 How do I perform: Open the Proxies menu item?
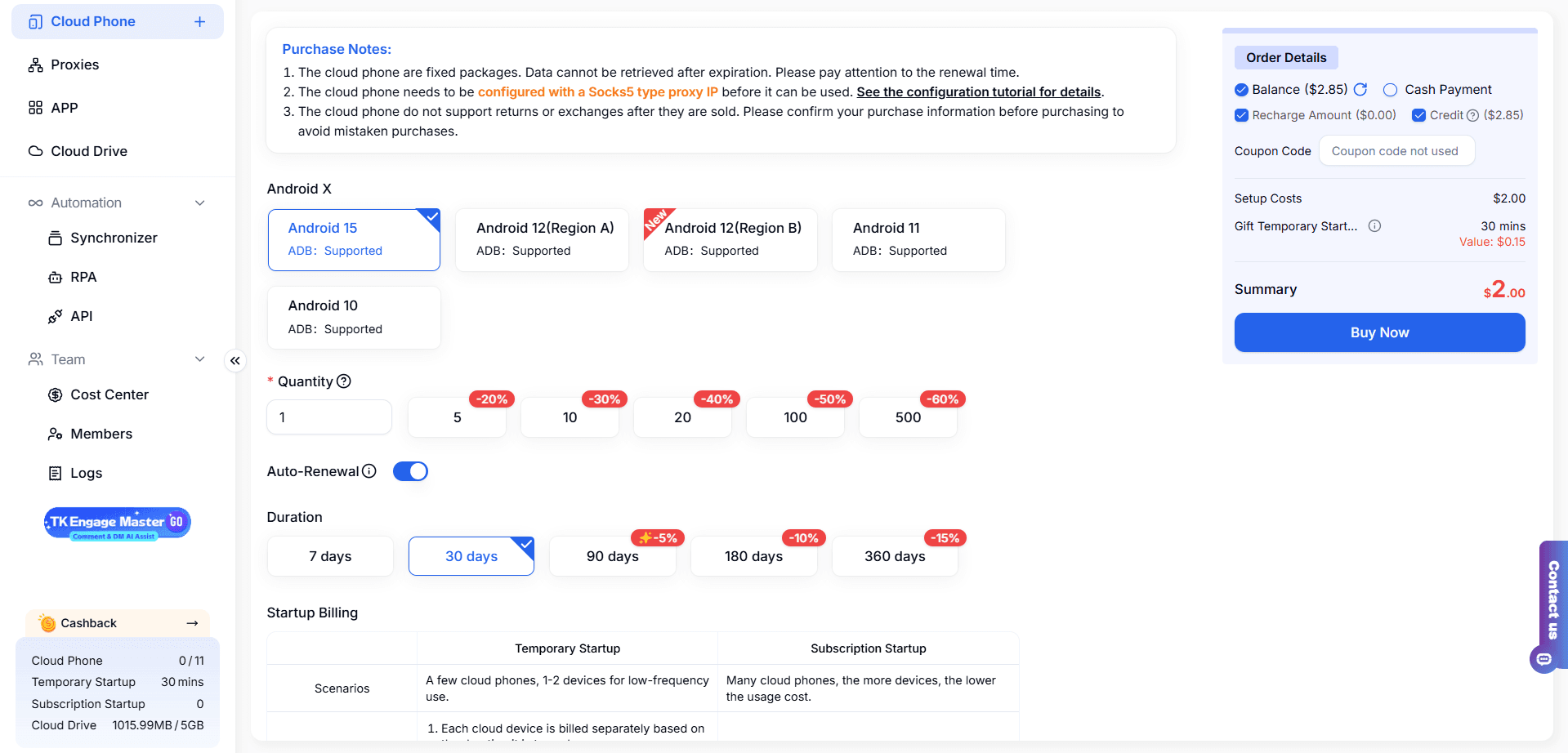click(x=74, y=65)
